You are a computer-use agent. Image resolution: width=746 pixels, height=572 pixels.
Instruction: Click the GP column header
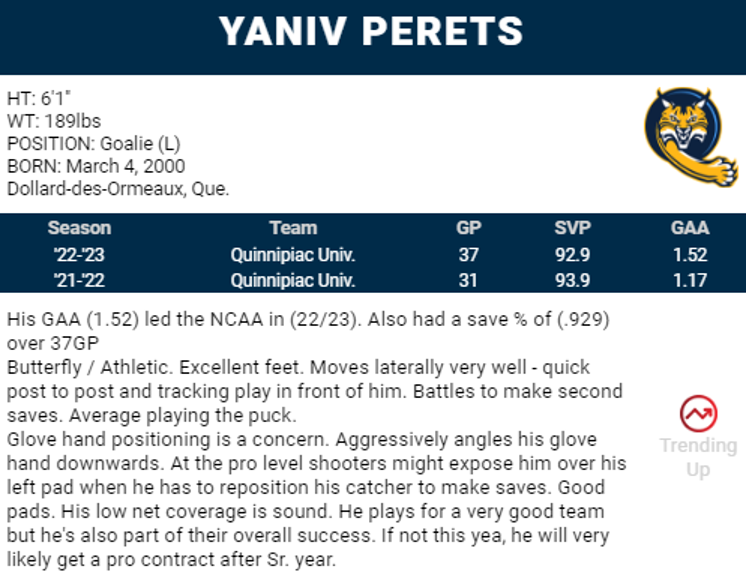469,228
